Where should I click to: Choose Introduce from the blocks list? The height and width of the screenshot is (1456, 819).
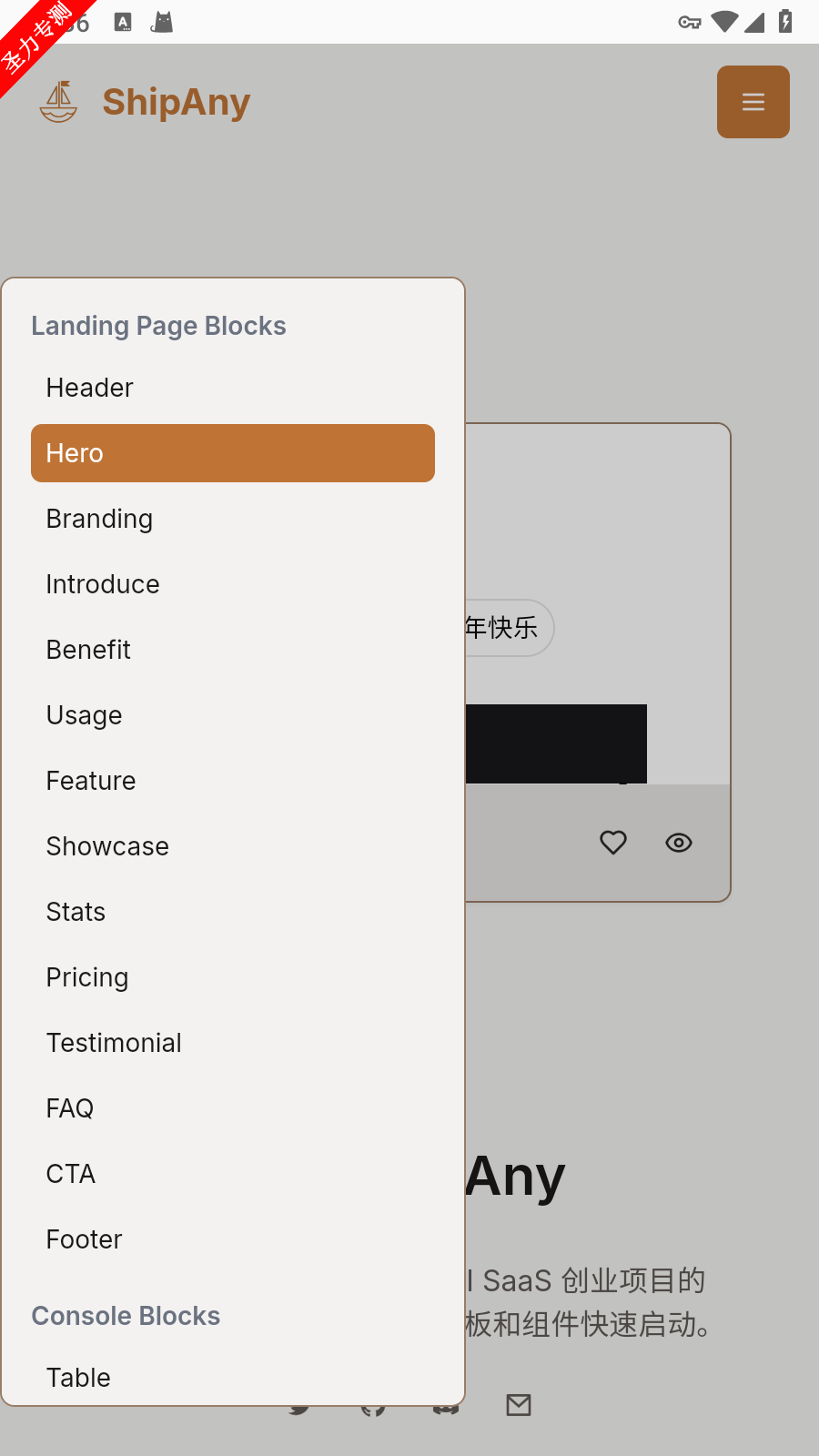tap(233, 584)
